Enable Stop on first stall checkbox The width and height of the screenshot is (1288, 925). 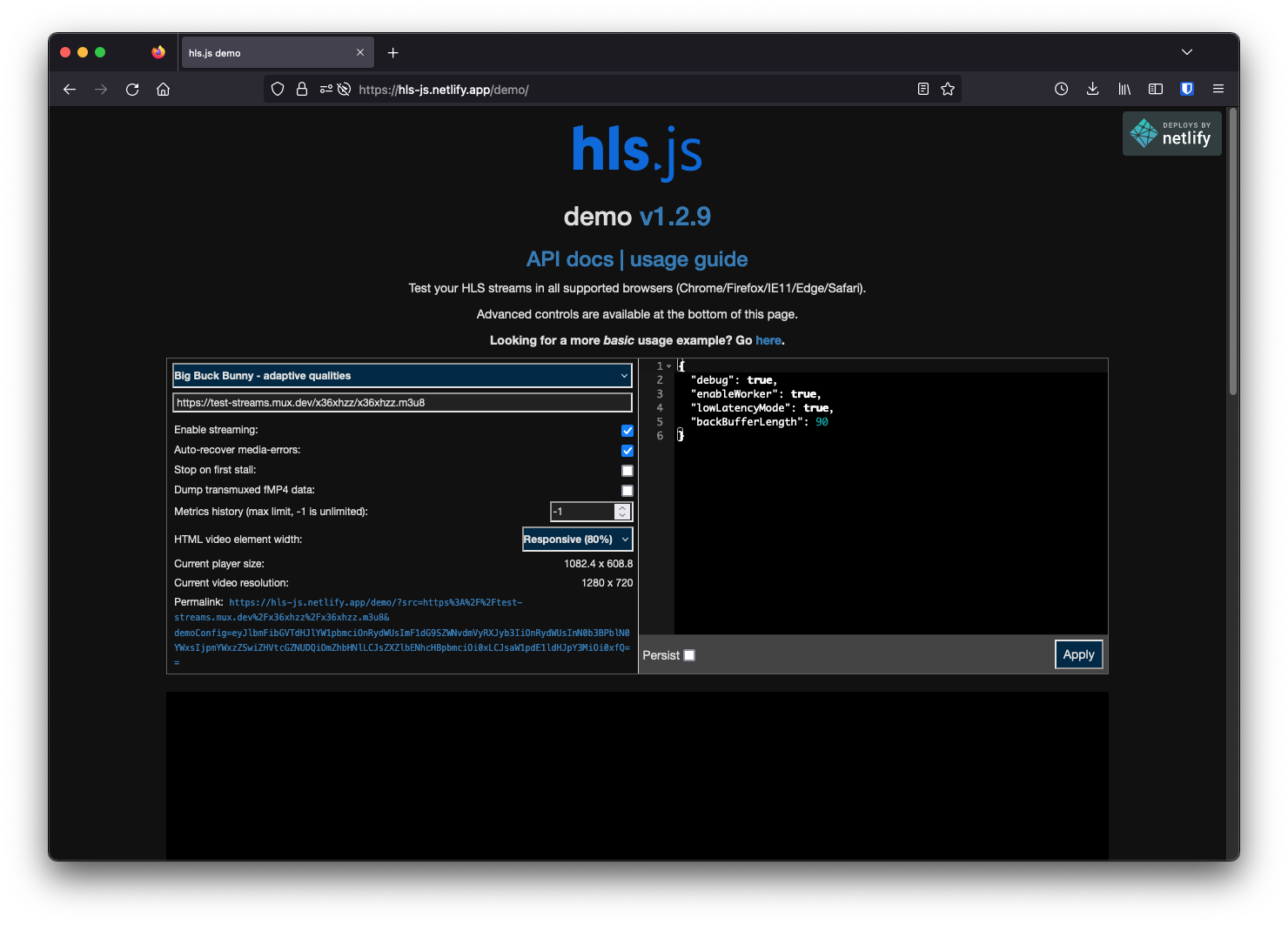click(627, 471)
